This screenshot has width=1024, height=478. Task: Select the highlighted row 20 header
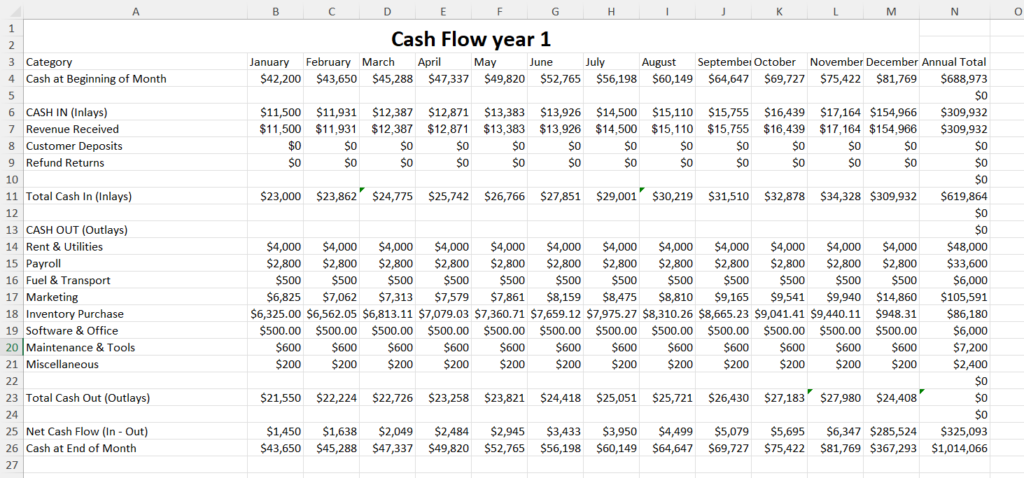pyautogui.click(x=10, y=347)
